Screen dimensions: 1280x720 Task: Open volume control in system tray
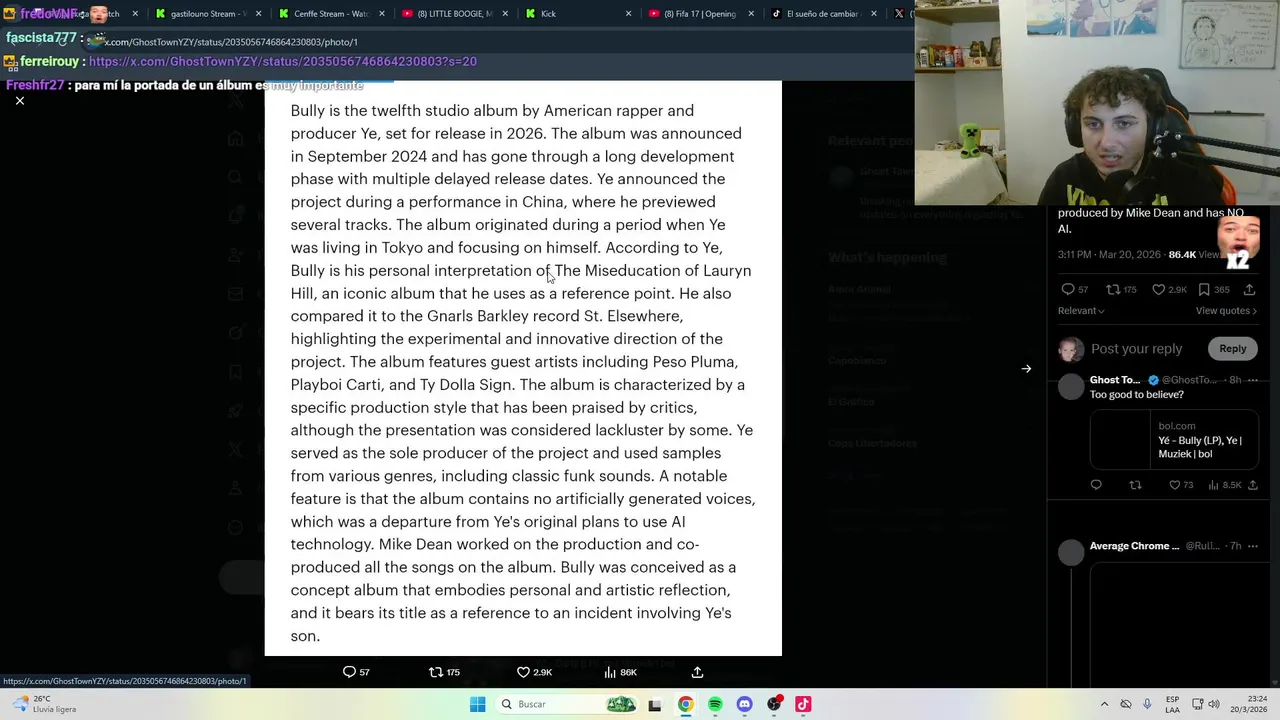1214,704
